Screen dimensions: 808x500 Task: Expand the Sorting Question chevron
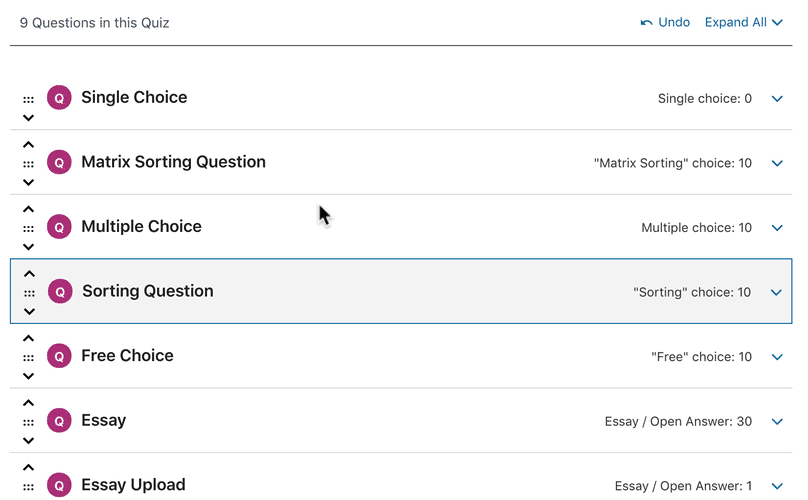pos(776,293)
